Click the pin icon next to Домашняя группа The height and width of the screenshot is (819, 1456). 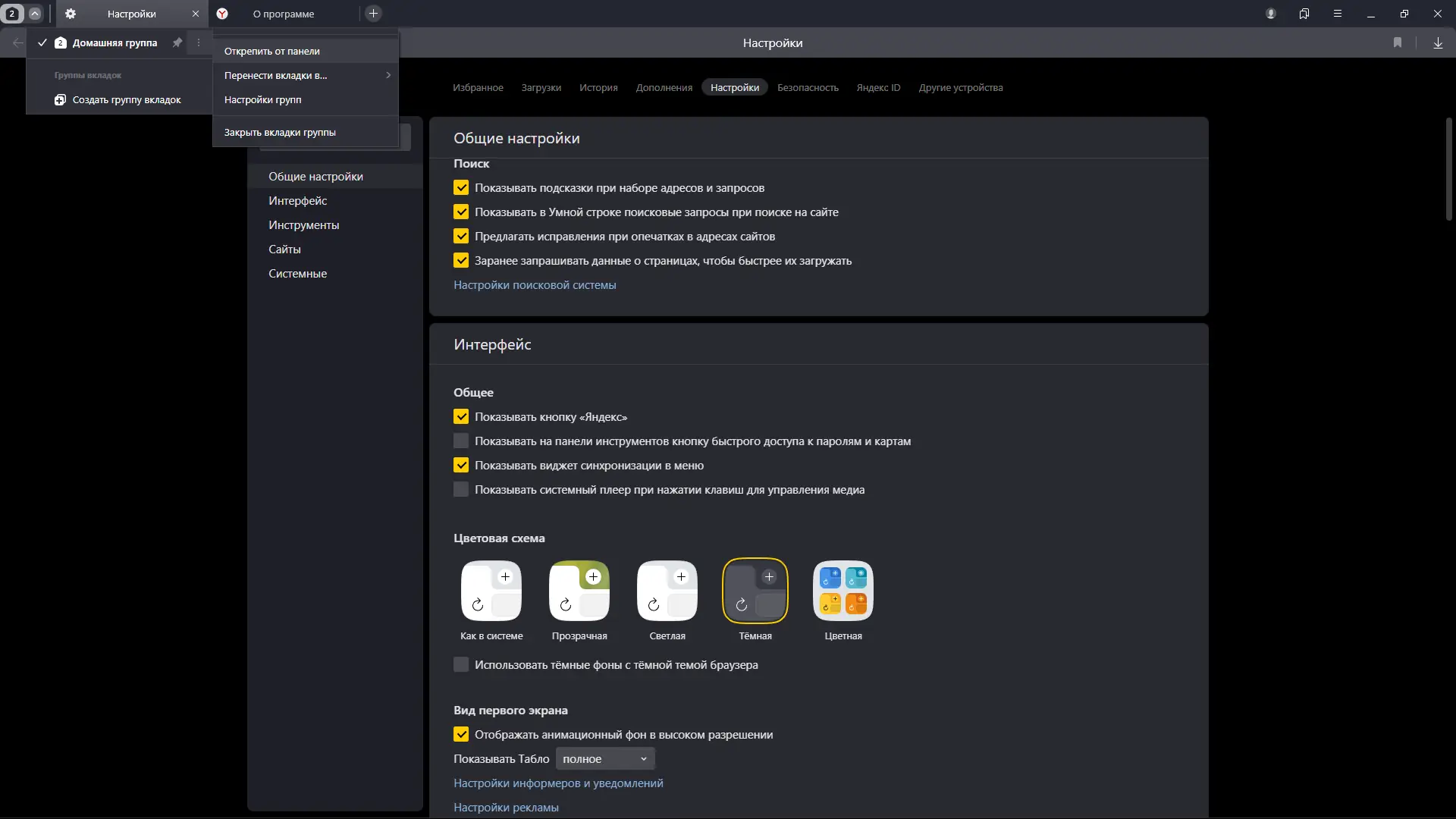coord(177,42)
